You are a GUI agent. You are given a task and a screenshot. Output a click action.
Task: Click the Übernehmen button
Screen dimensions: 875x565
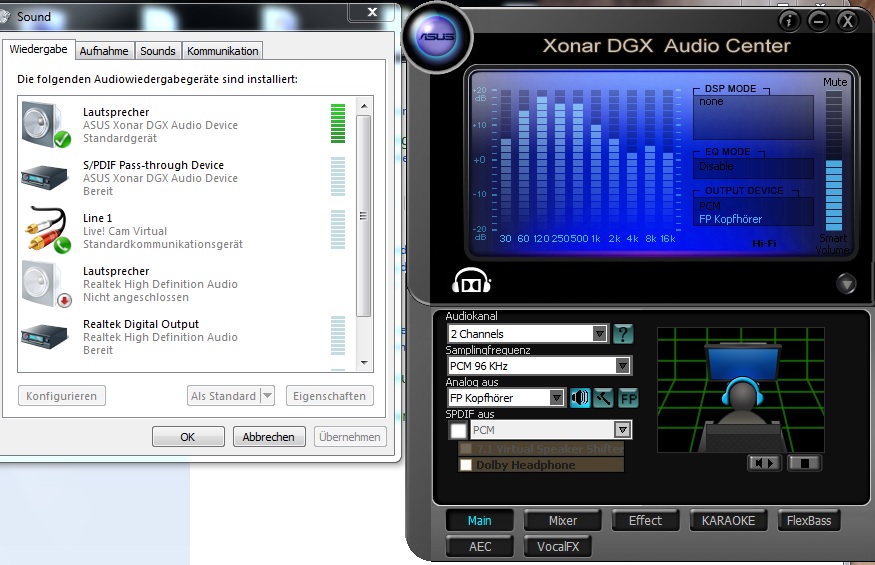point(350,437)
